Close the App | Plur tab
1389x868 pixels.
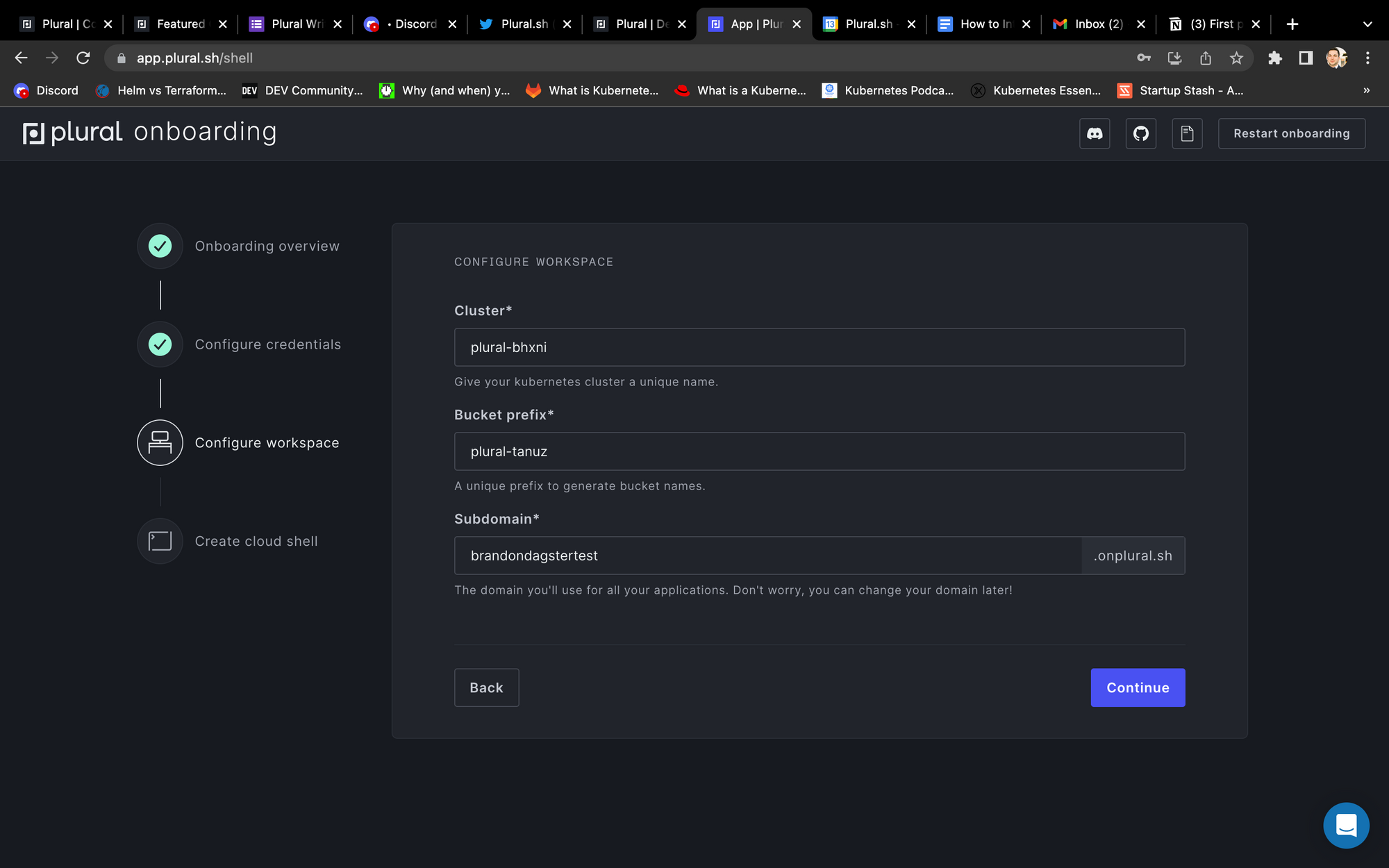(x=797, y=24)
